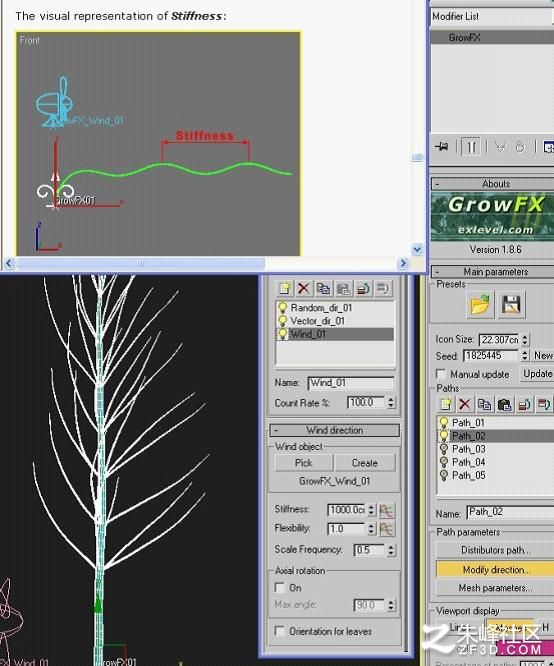Click the Flexibility spinner arrows
The image size is (554, 666).
(371, 529)
